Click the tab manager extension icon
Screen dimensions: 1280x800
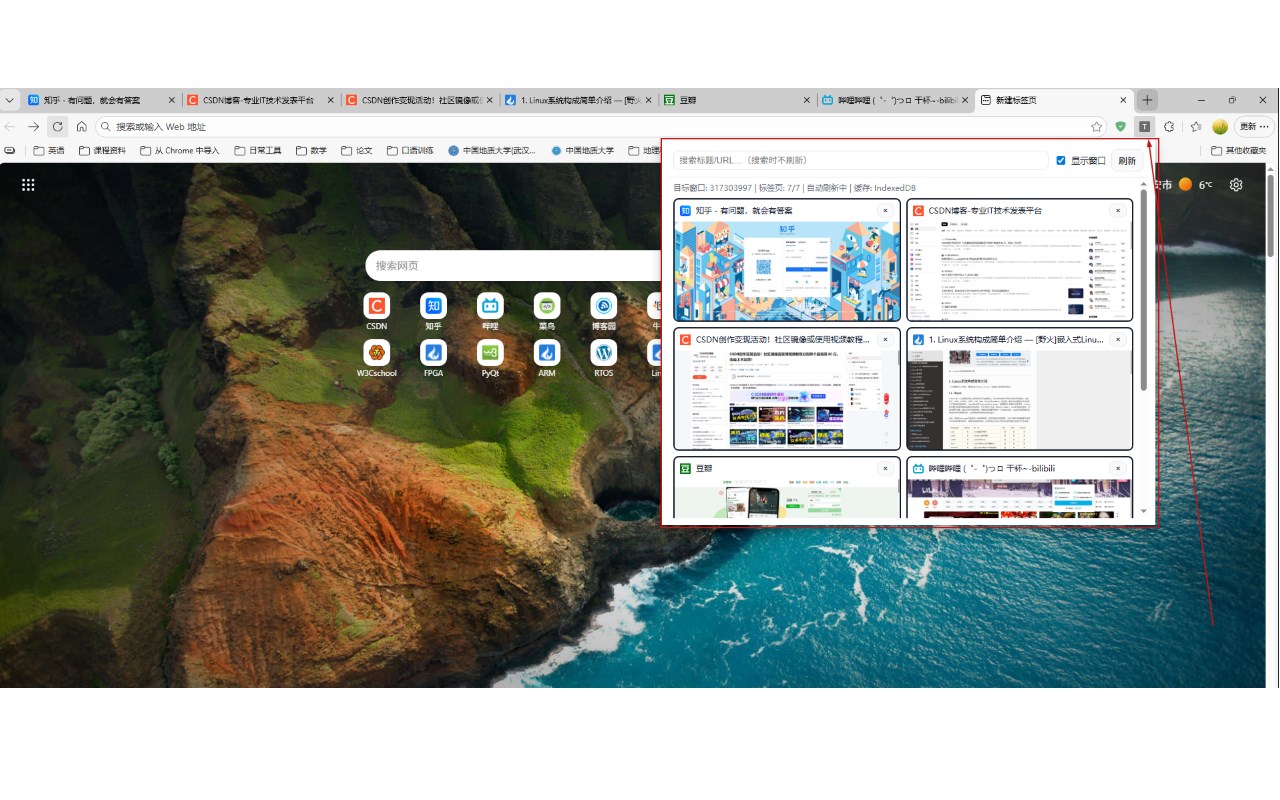coord(1145,127)
